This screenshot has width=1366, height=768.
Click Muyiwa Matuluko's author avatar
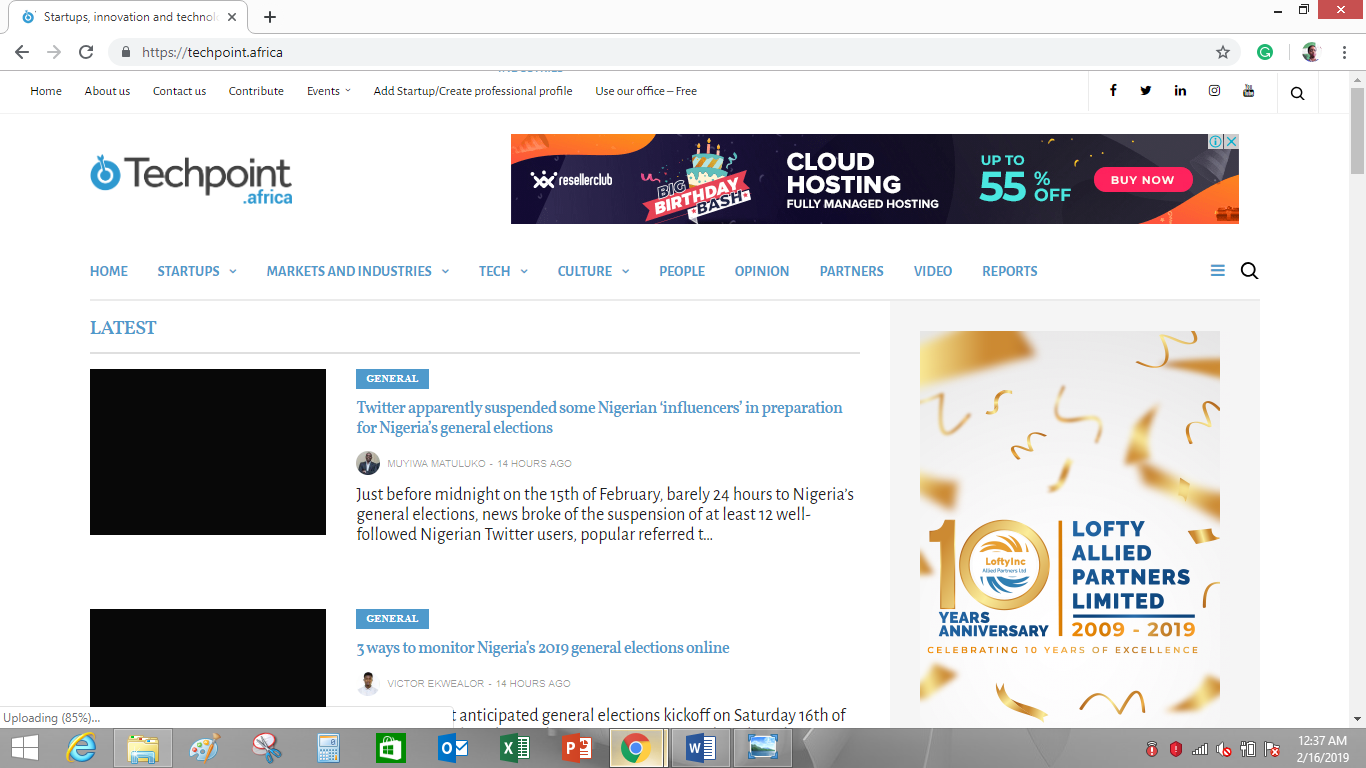point(368,463)
